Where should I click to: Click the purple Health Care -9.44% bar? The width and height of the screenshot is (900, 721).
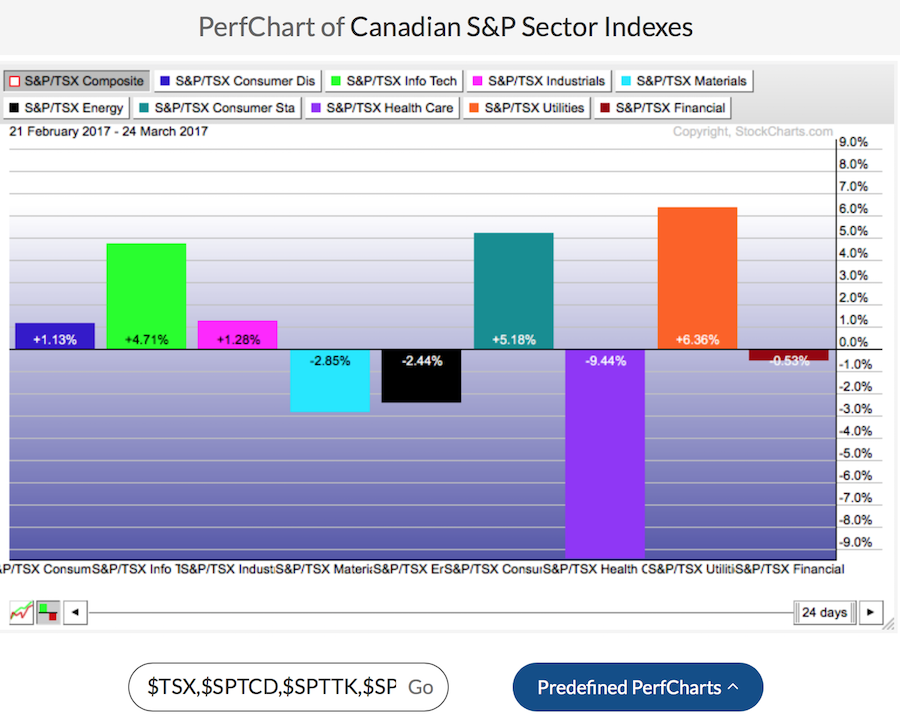coord(605,450)
